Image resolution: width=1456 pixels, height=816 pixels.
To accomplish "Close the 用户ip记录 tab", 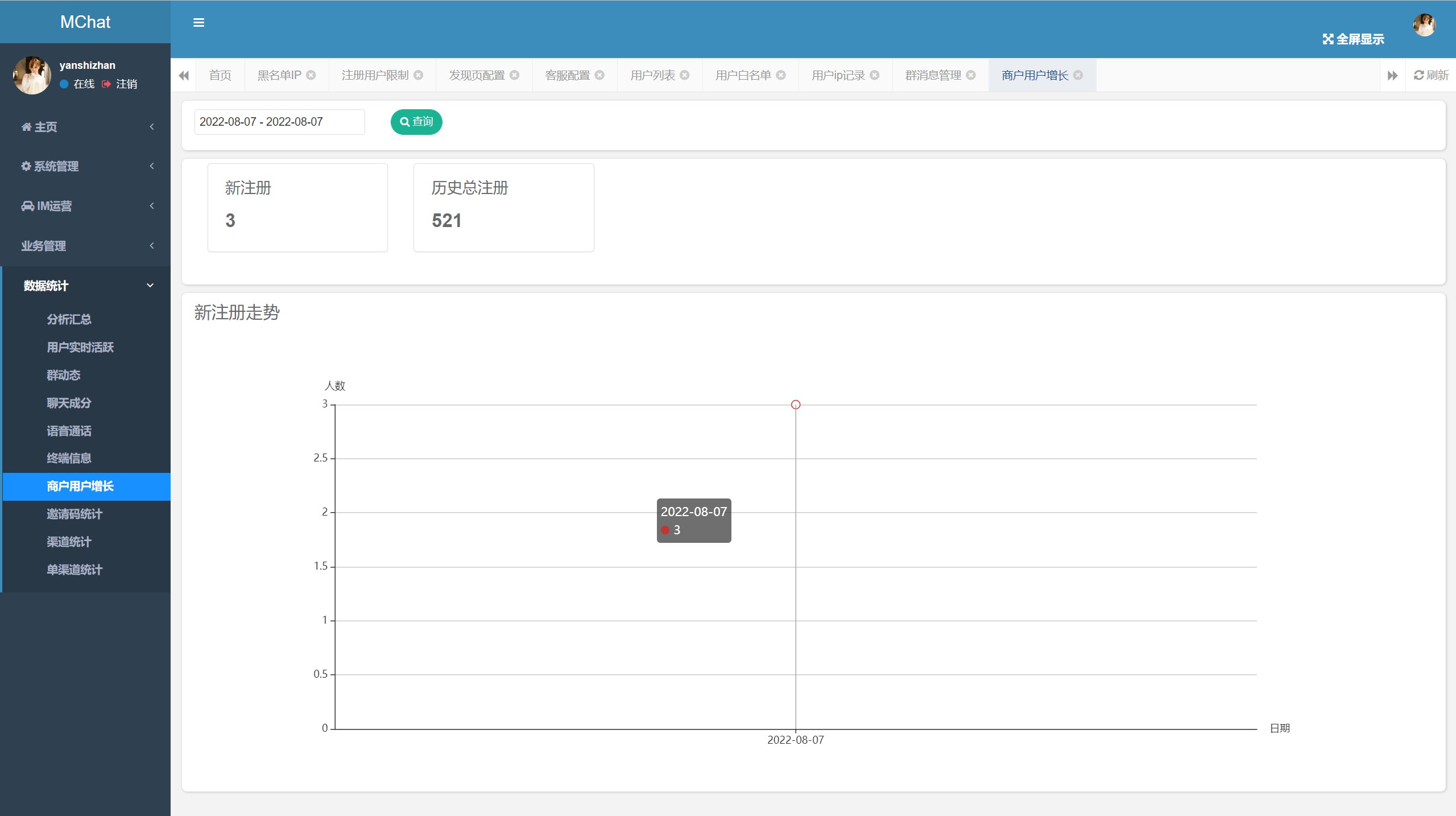I will coord(875,75).
